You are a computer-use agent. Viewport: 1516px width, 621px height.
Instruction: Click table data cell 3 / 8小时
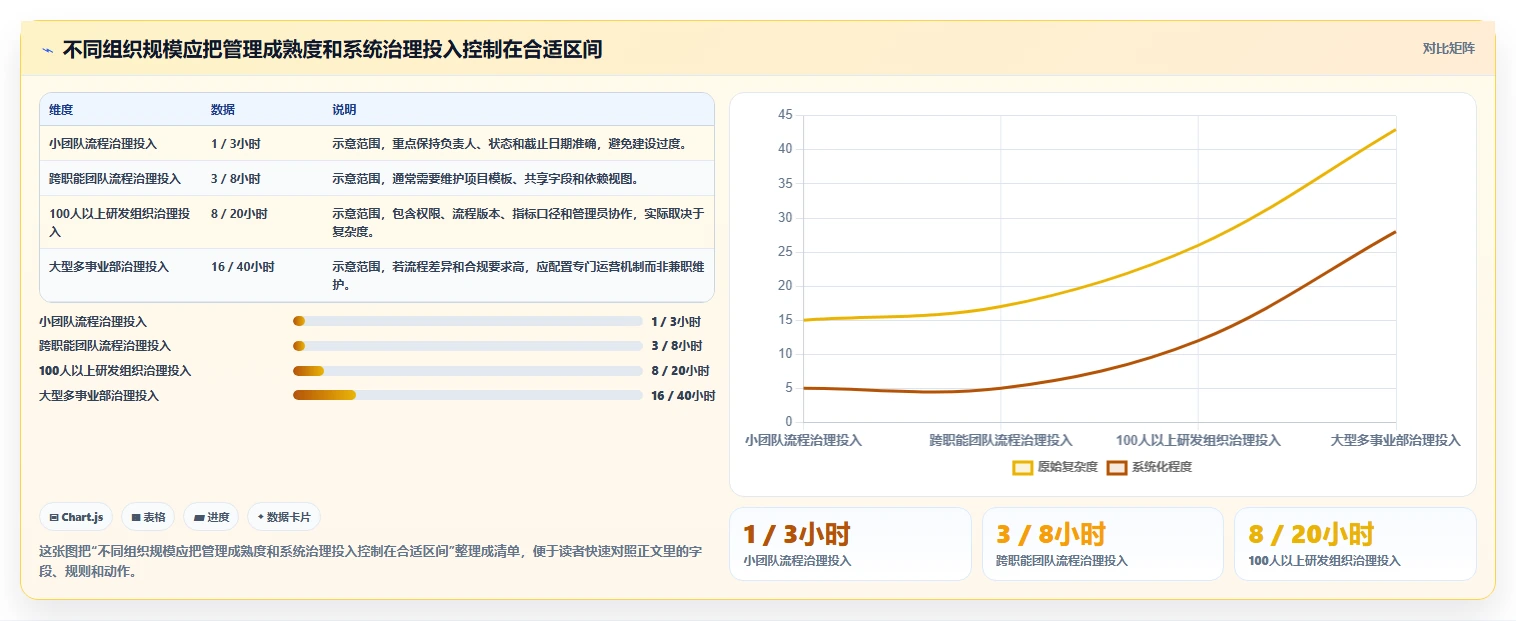coord(236,179)
